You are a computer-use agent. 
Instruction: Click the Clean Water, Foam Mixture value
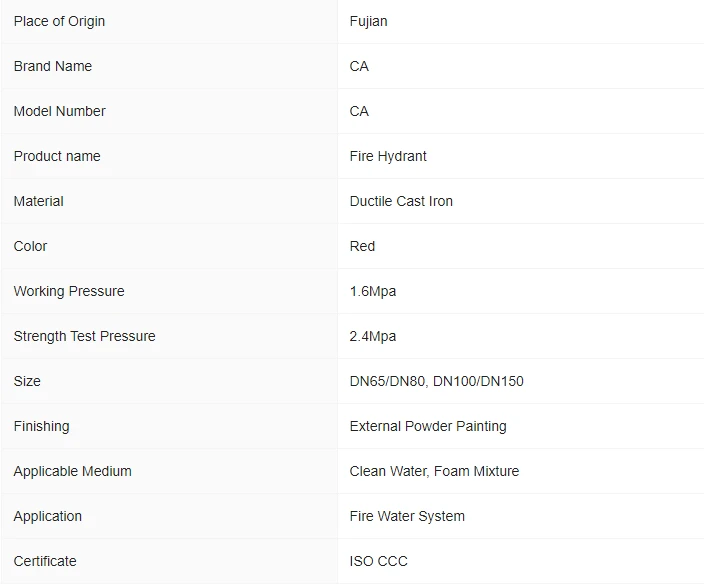pyautogui.click(x=434, y=471)
